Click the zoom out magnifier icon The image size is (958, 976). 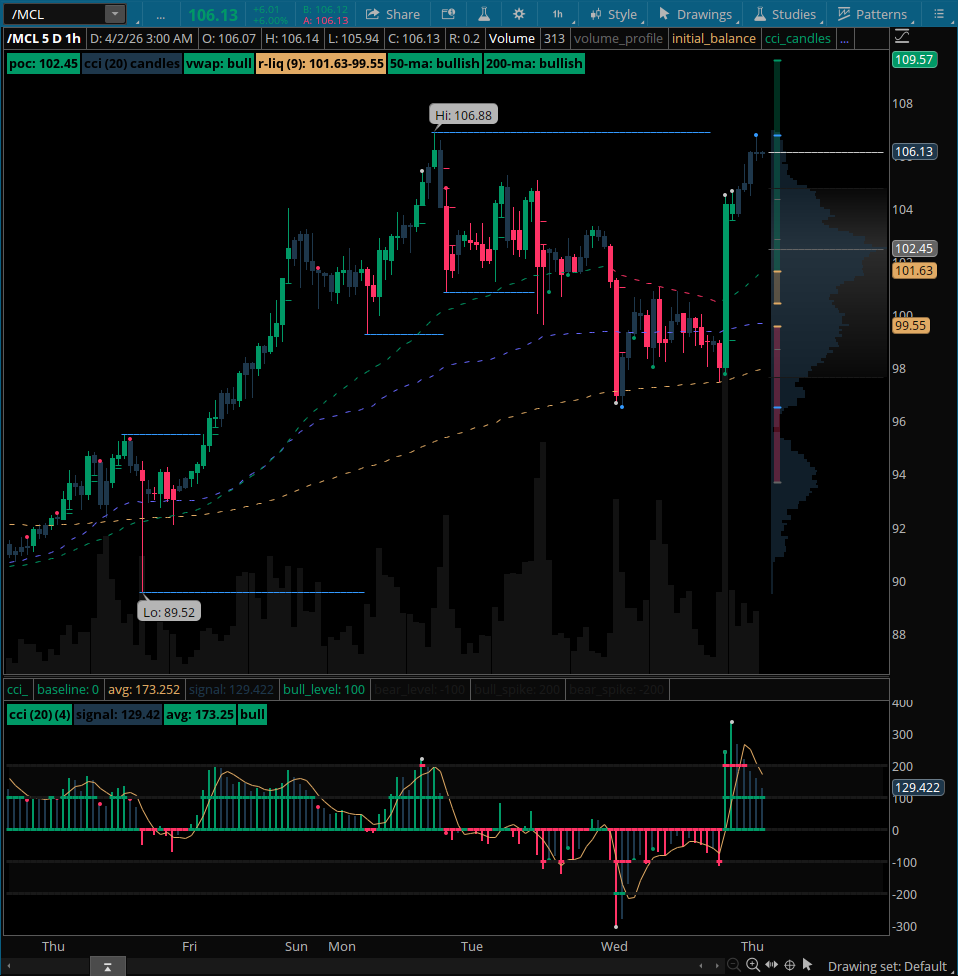(734, 965)
